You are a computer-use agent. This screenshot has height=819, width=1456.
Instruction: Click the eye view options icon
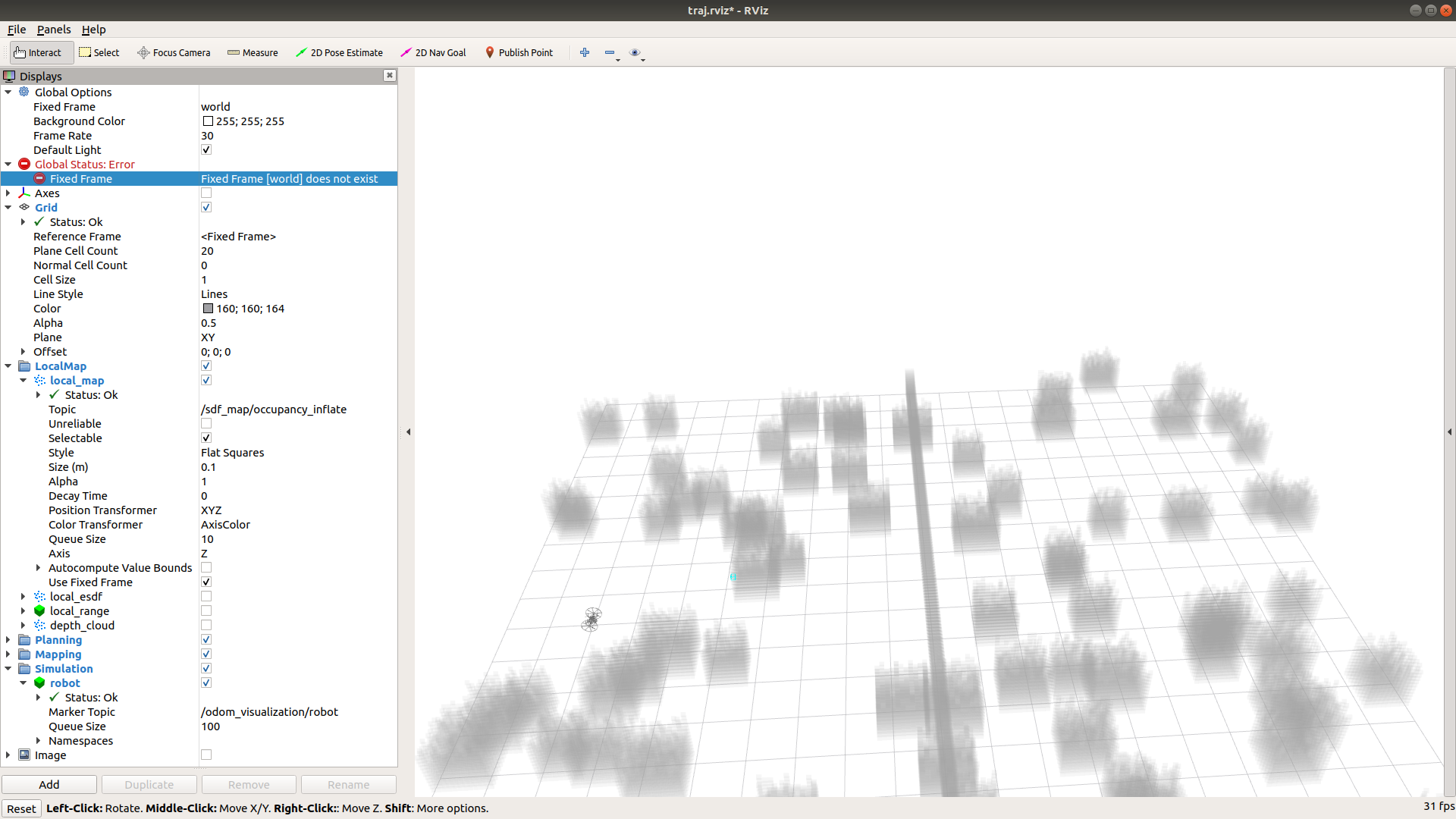(x=635, y=52)
